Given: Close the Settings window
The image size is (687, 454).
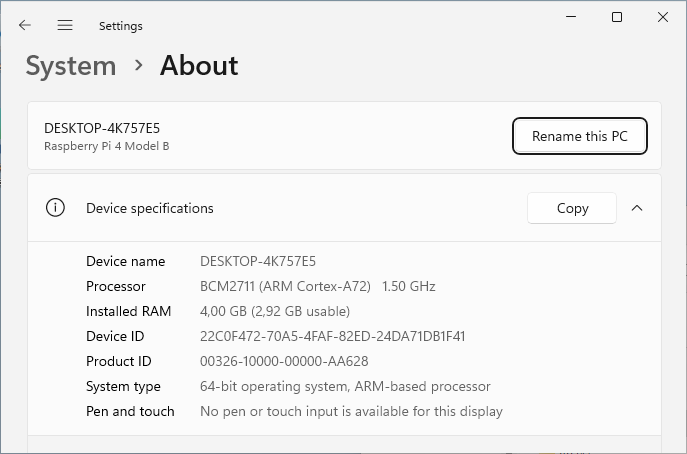Looking at the screenshot, I should click(663, 17).
